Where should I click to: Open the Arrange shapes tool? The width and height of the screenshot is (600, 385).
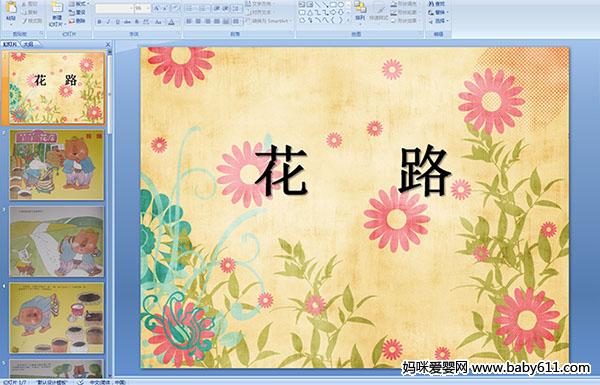(x=360, y=11)
